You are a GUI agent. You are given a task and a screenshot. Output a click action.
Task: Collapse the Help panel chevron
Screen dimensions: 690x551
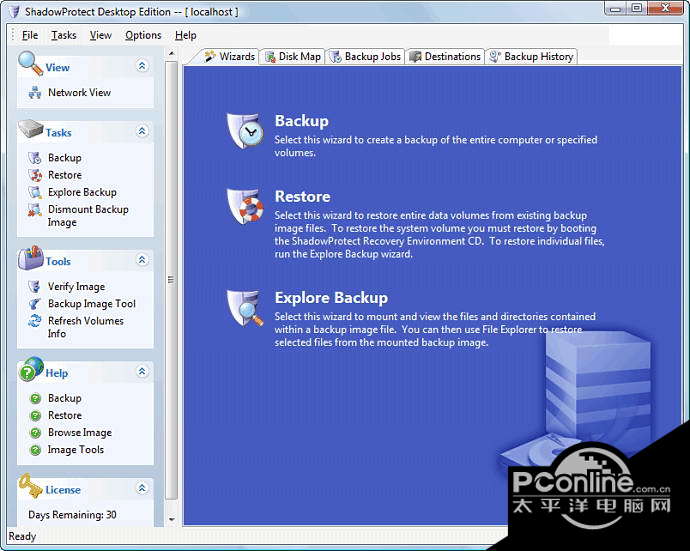tap(142, 371)
